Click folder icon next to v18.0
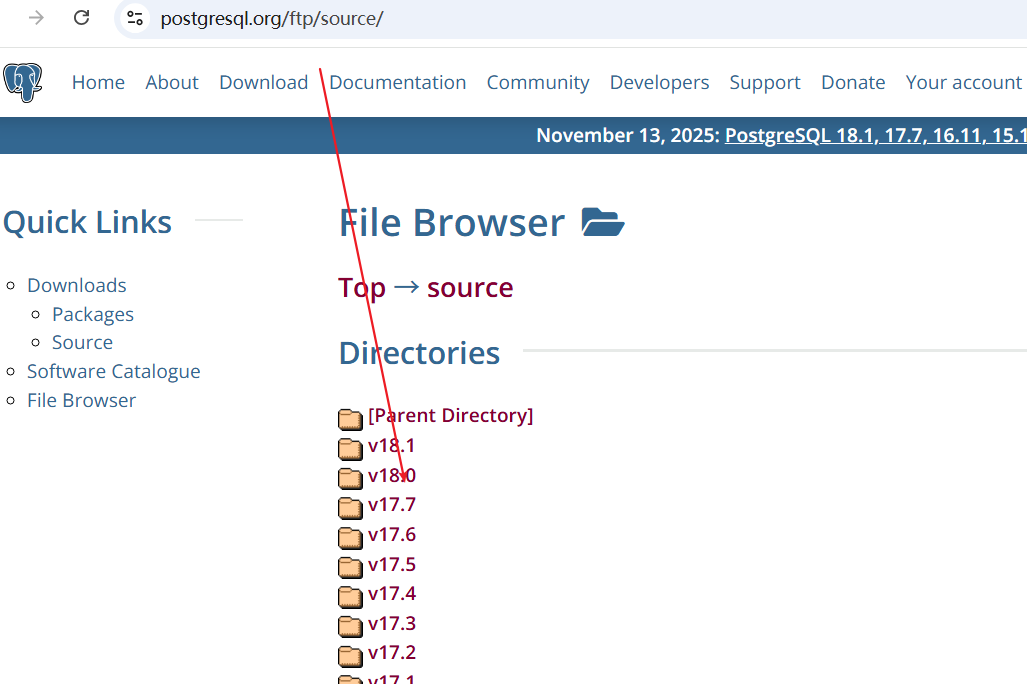Image resolution: width=1027 pixels, height=684 pixels. click(350, 478)
